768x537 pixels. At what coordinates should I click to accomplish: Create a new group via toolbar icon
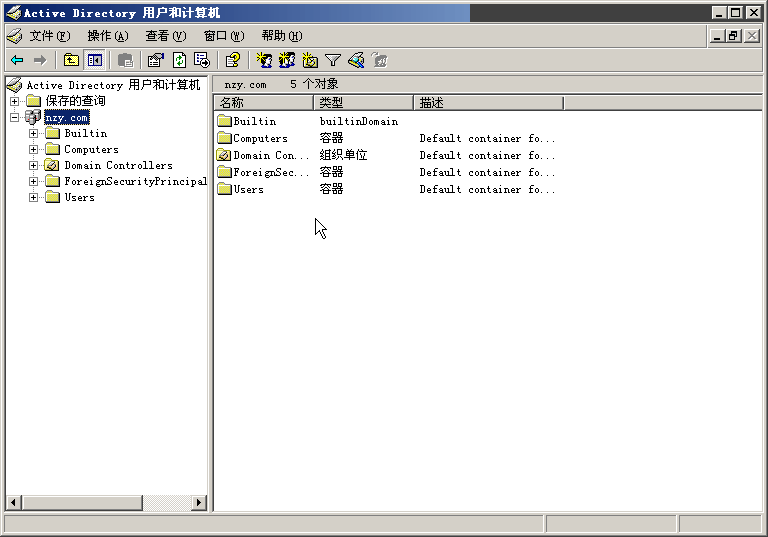tap(287, 60)
